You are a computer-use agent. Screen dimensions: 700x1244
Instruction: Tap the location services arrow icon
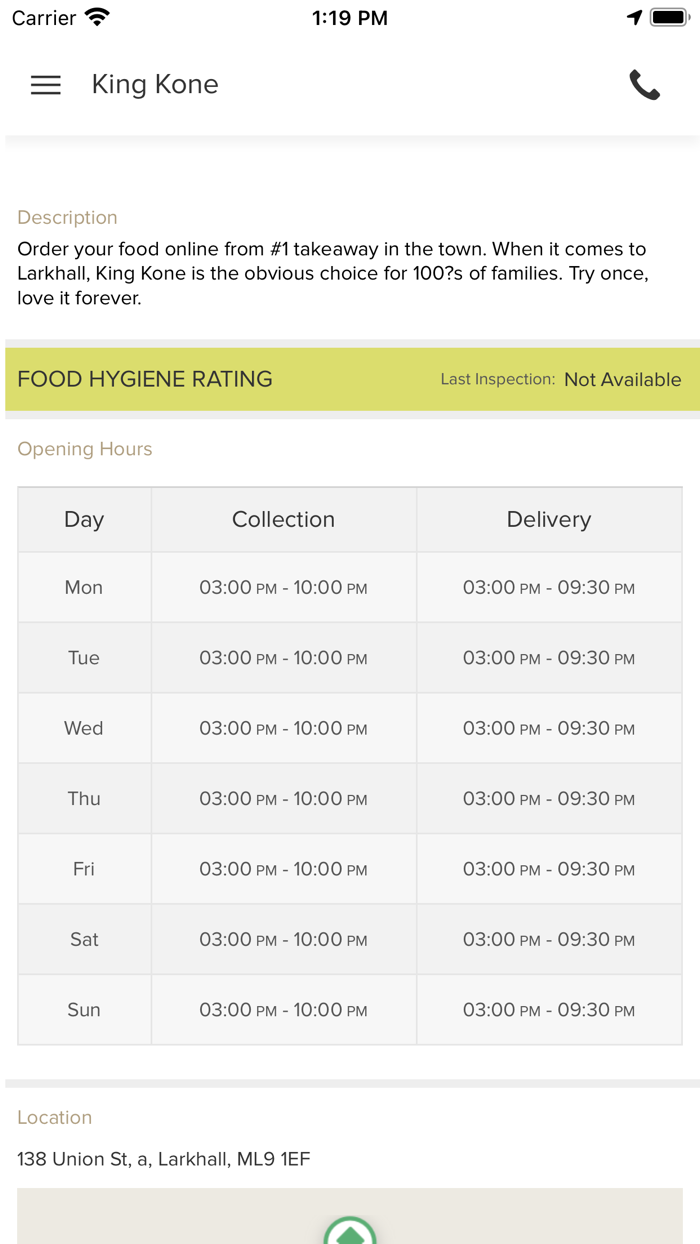[x=634, y=18]
